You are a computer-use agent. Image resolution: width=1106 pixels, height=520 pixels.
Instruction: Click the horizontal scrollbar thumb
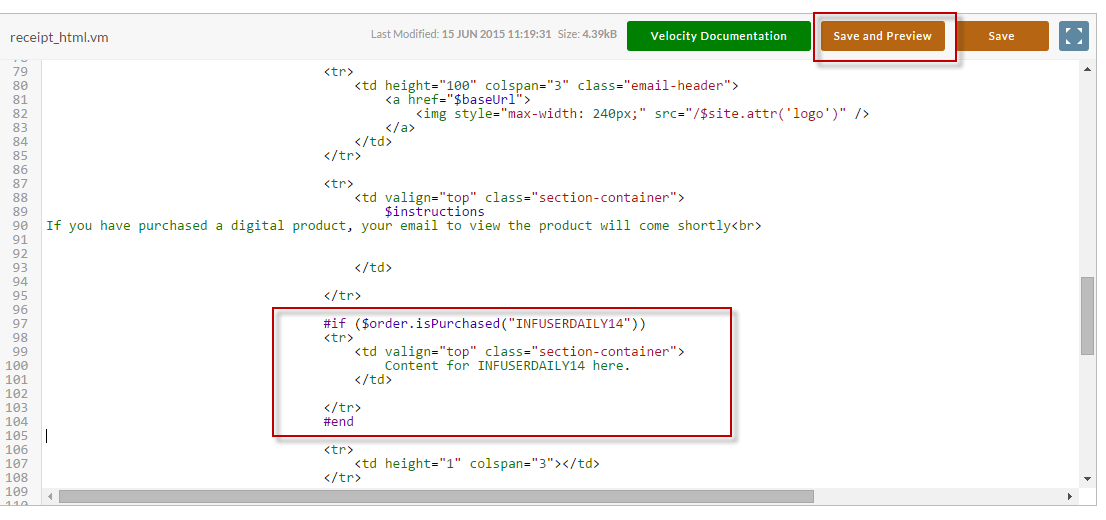(x=436, y=497)
